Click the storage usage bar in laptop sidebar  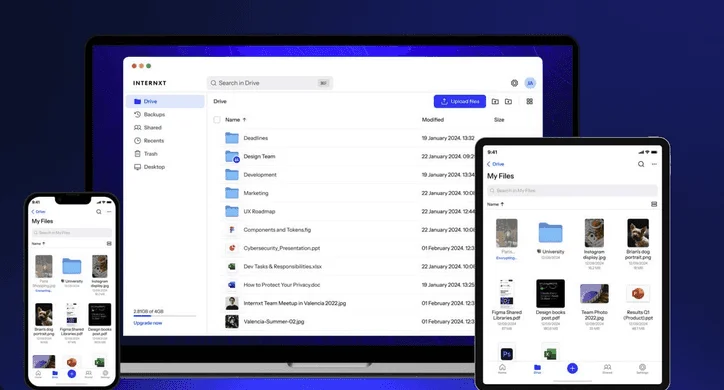[164, 317]
